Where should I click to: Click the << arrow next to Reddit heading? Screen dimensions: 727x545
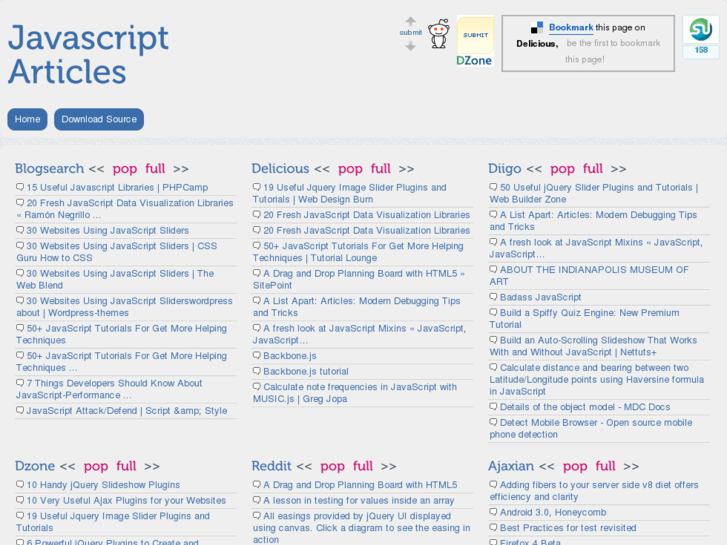[x=304, y=466]
